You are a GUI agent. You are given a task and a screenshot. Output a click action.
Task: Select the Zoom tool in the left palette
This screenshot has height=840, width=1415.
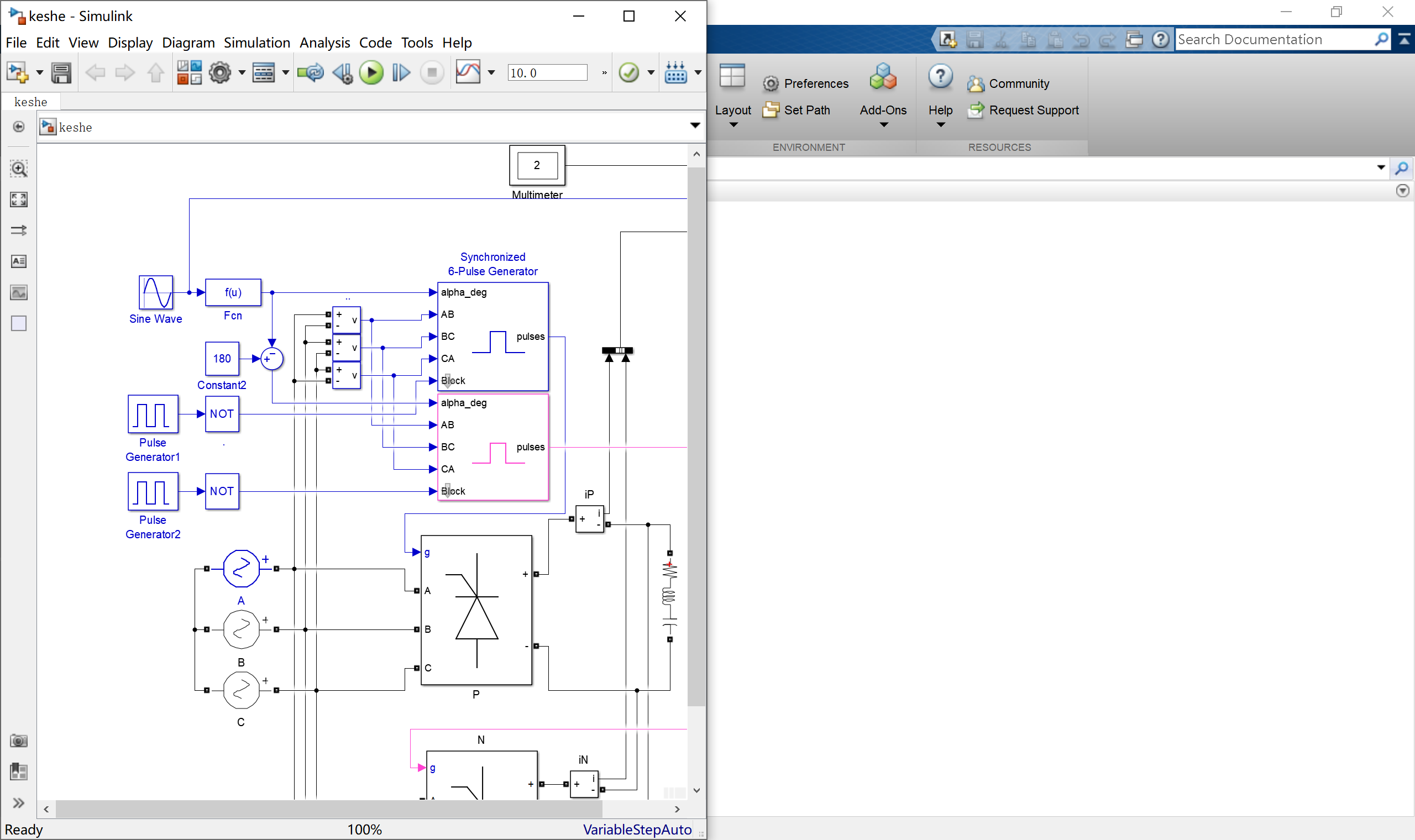(19, 168)
